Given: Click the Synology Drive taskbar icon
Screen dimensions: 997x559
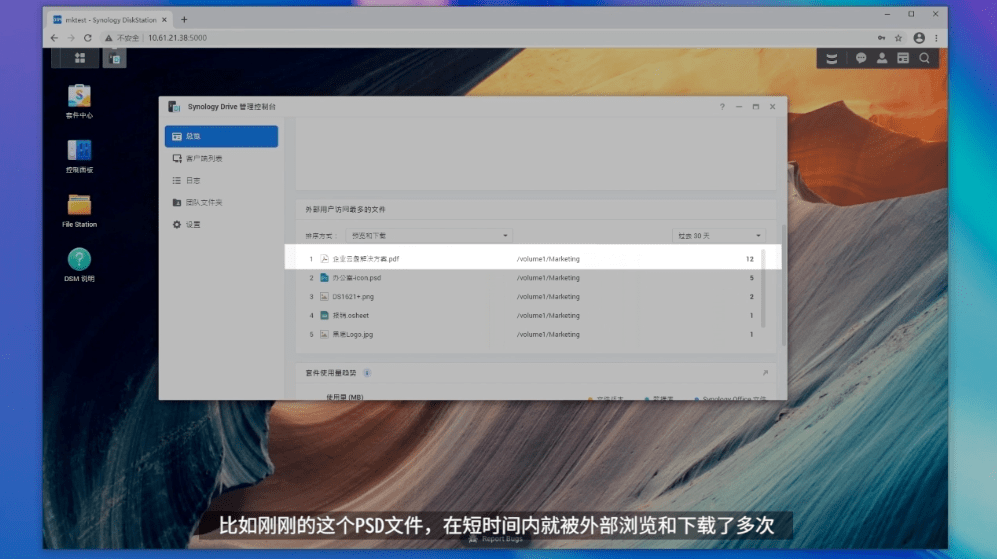Looking at the screenshot, I should tap(115, 59).
